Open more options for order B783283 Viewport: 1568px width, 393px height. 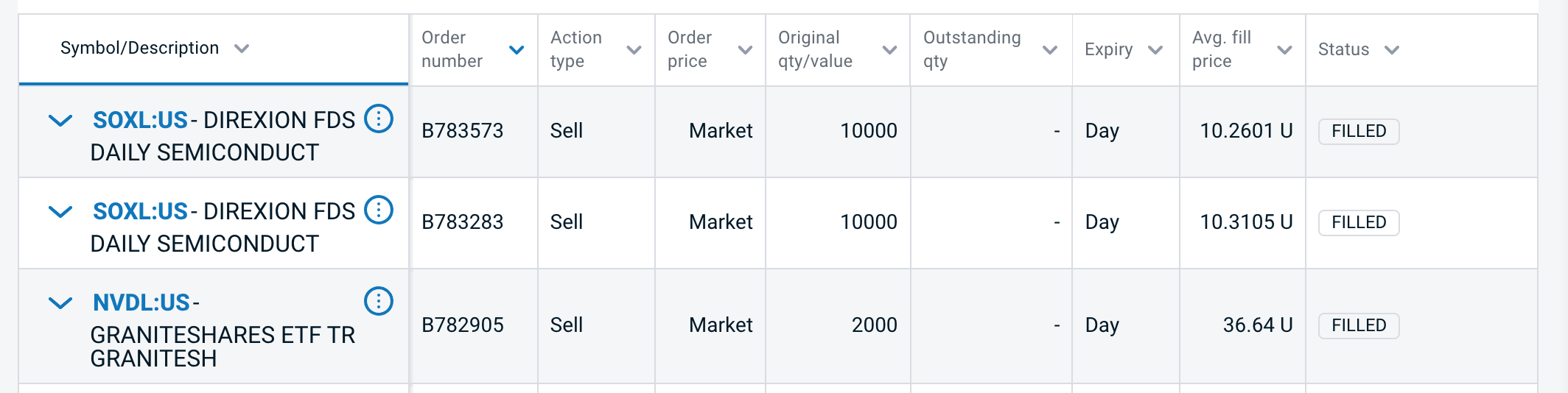click(379, 210)
